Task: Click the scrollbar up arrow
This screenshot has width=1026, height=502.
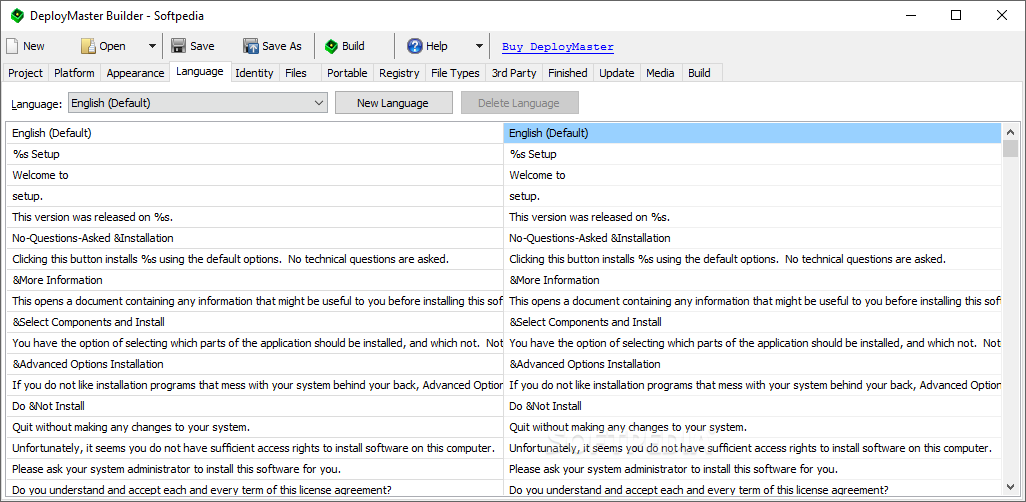Action: pos(1010,131)
